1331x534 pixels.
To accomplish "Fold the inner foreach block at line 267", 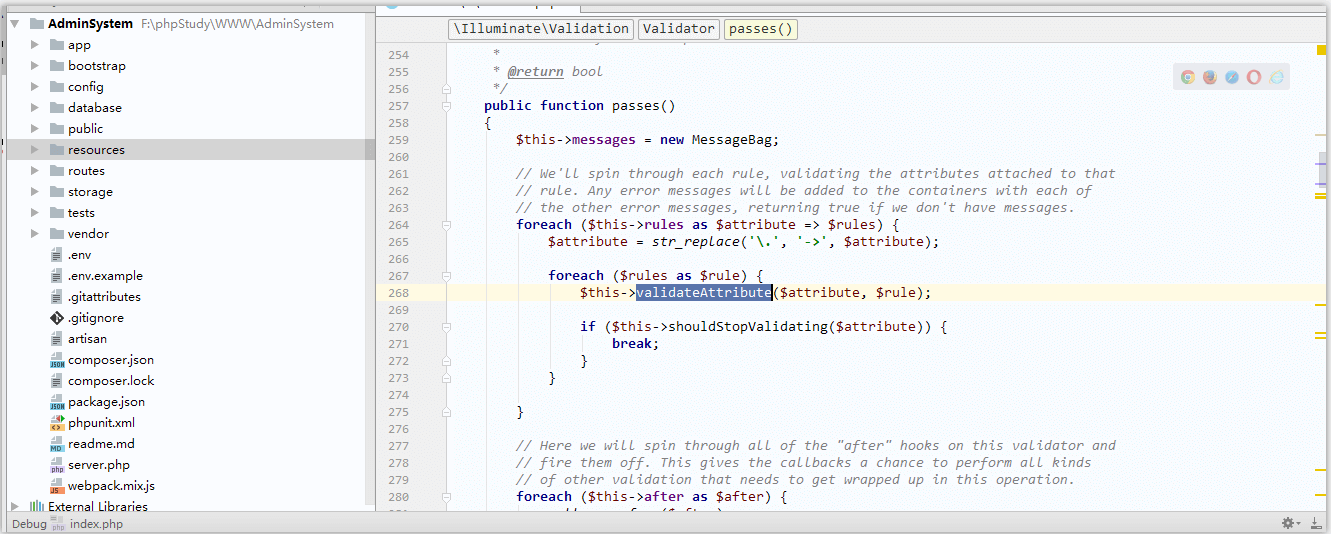I will point(446,276).
